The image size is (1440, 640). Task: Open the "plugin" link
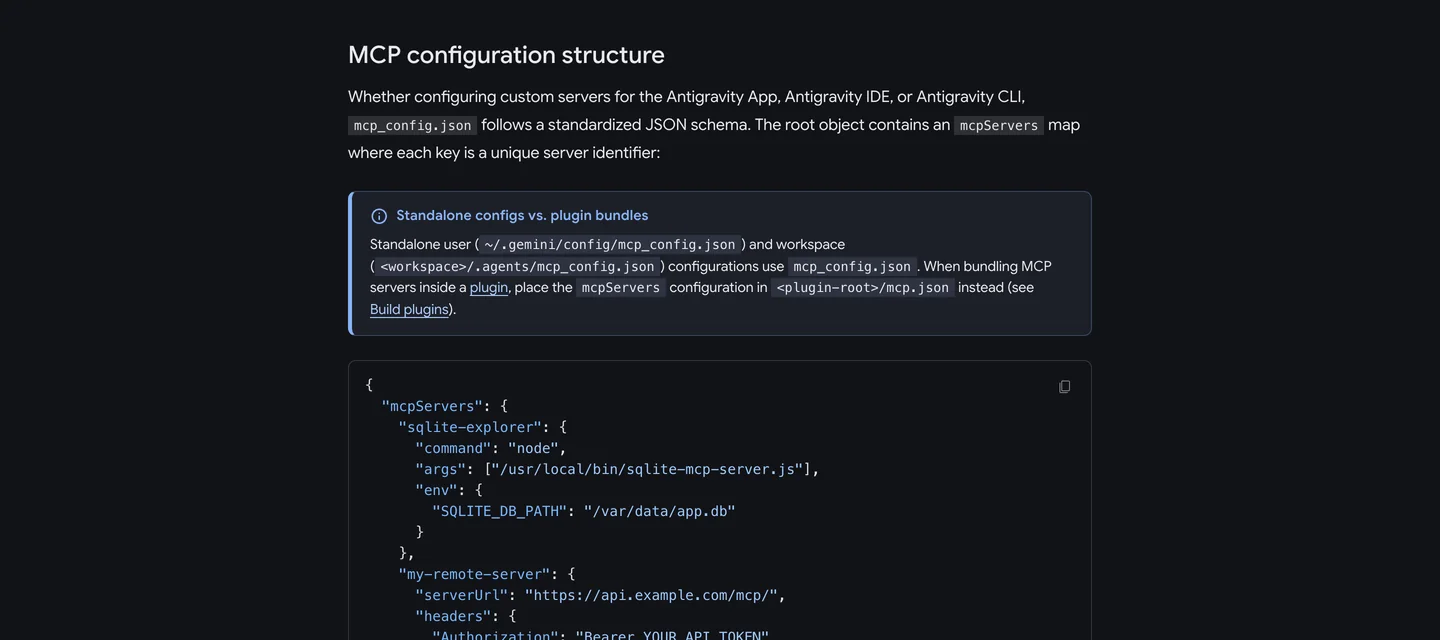pyautogui.click(x=489, y=287)
